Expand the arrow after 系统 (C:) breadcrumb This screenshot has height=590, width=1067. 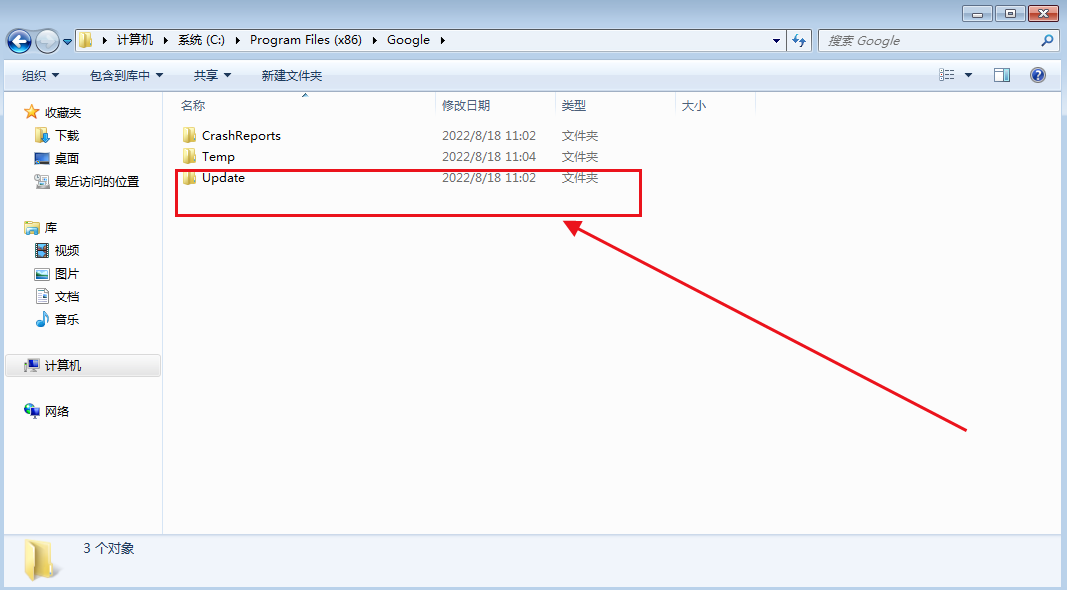pyautogui.click(x=237, y=40)
